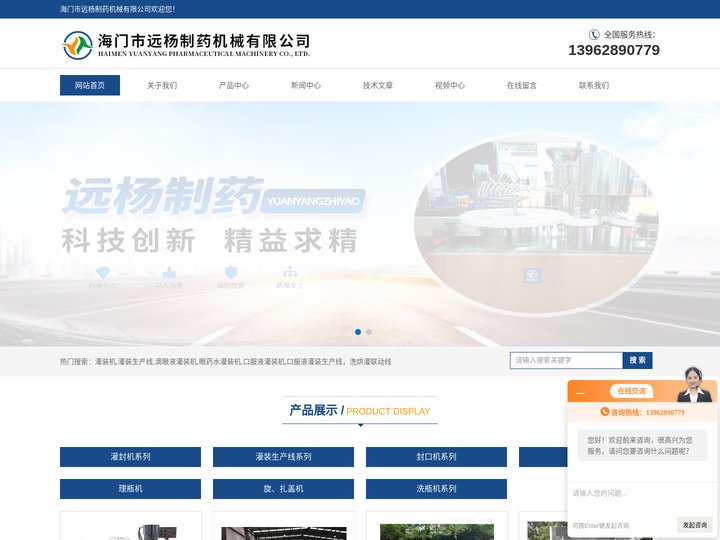720x540 pixels.
Task: Switch to the second banner carousel dot
Action: coord(369,332)
